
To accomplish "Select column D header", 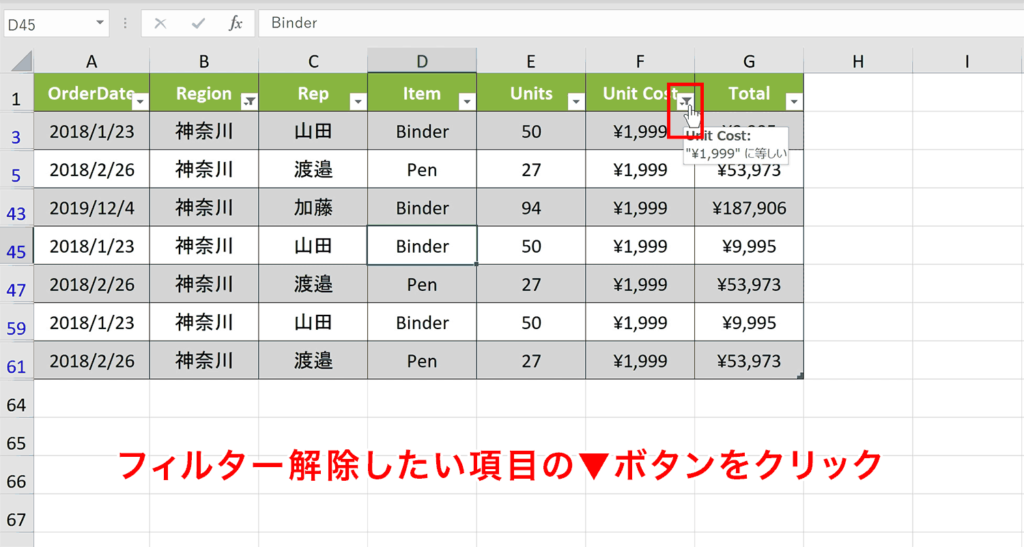I will tap(422, 61).
